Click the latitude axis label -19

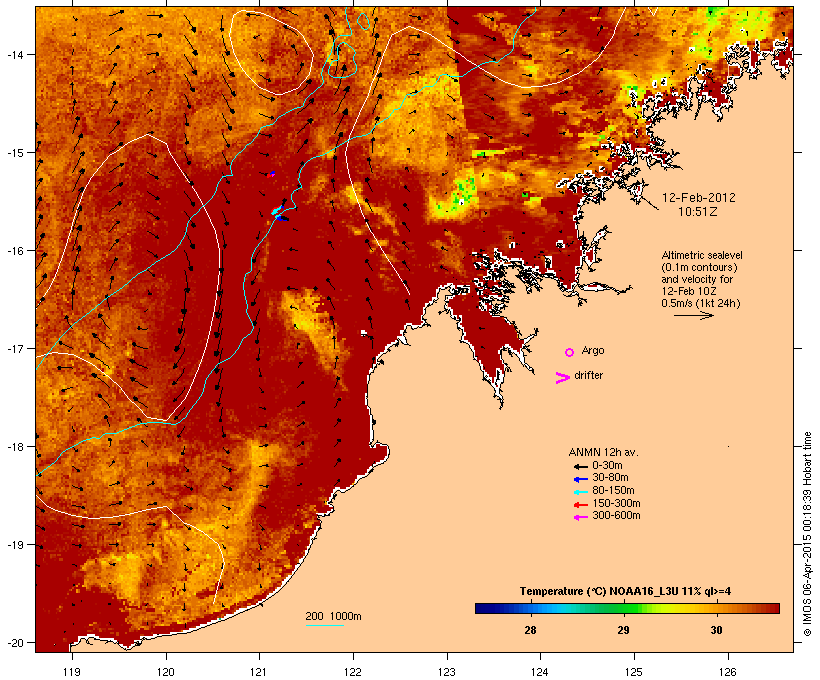(14, 545)
